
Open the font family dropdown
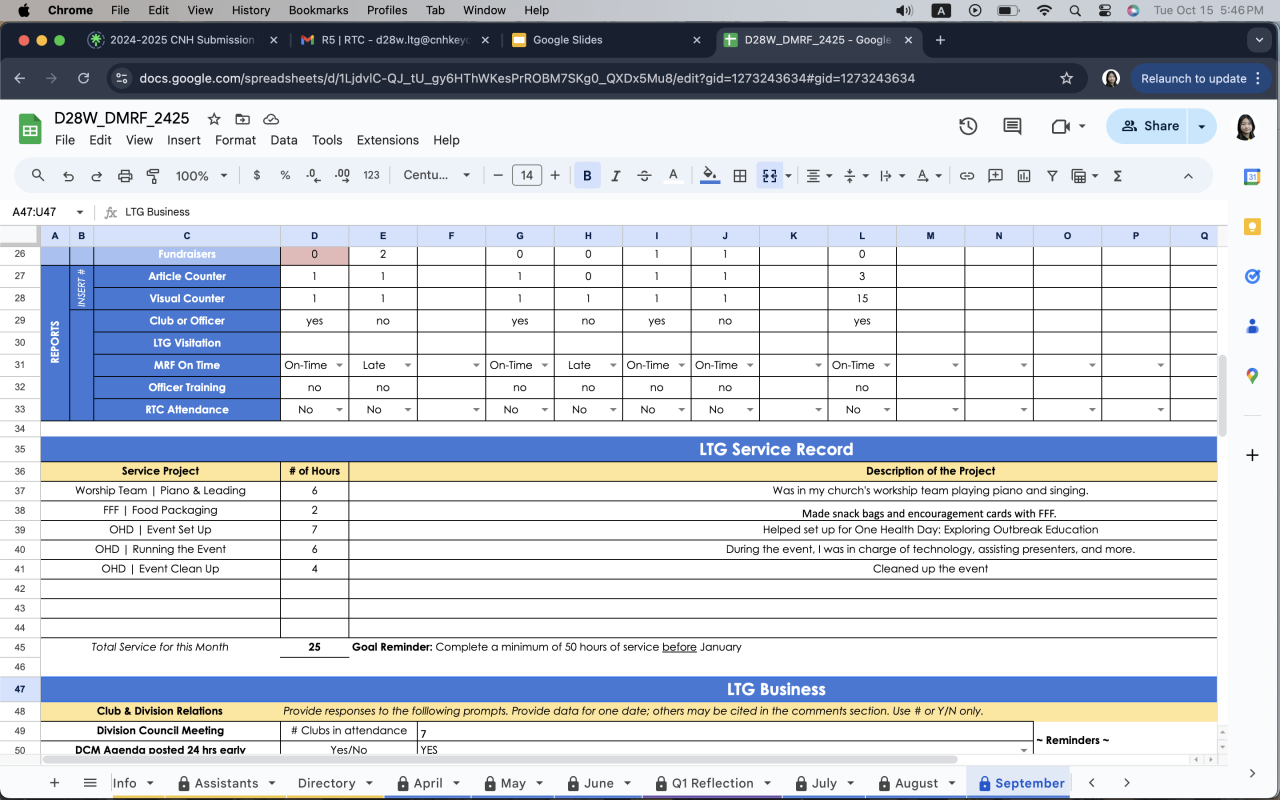[x=436, y=175]
